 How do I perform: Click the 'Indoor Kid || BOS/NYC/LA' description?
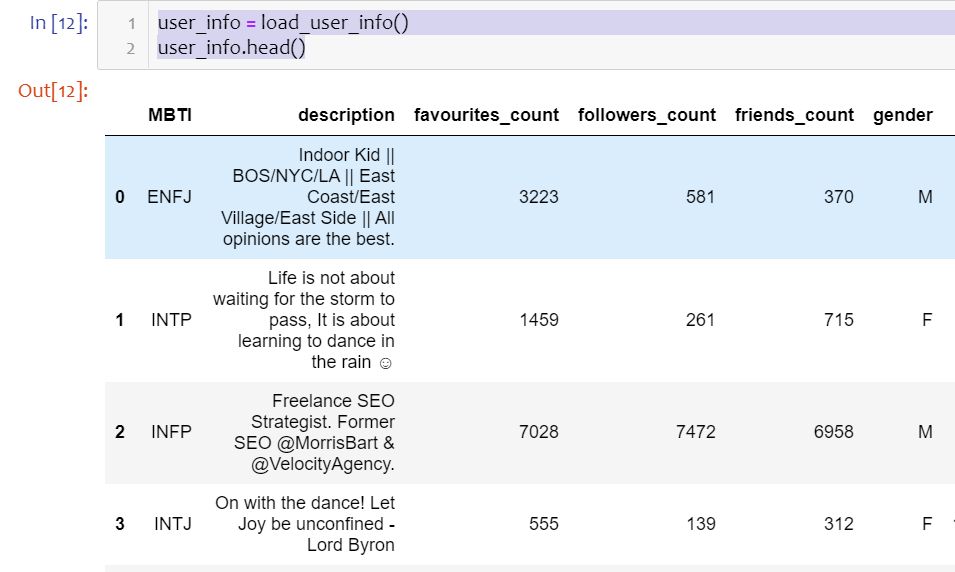pyautogui.click(x=308, y=197)
